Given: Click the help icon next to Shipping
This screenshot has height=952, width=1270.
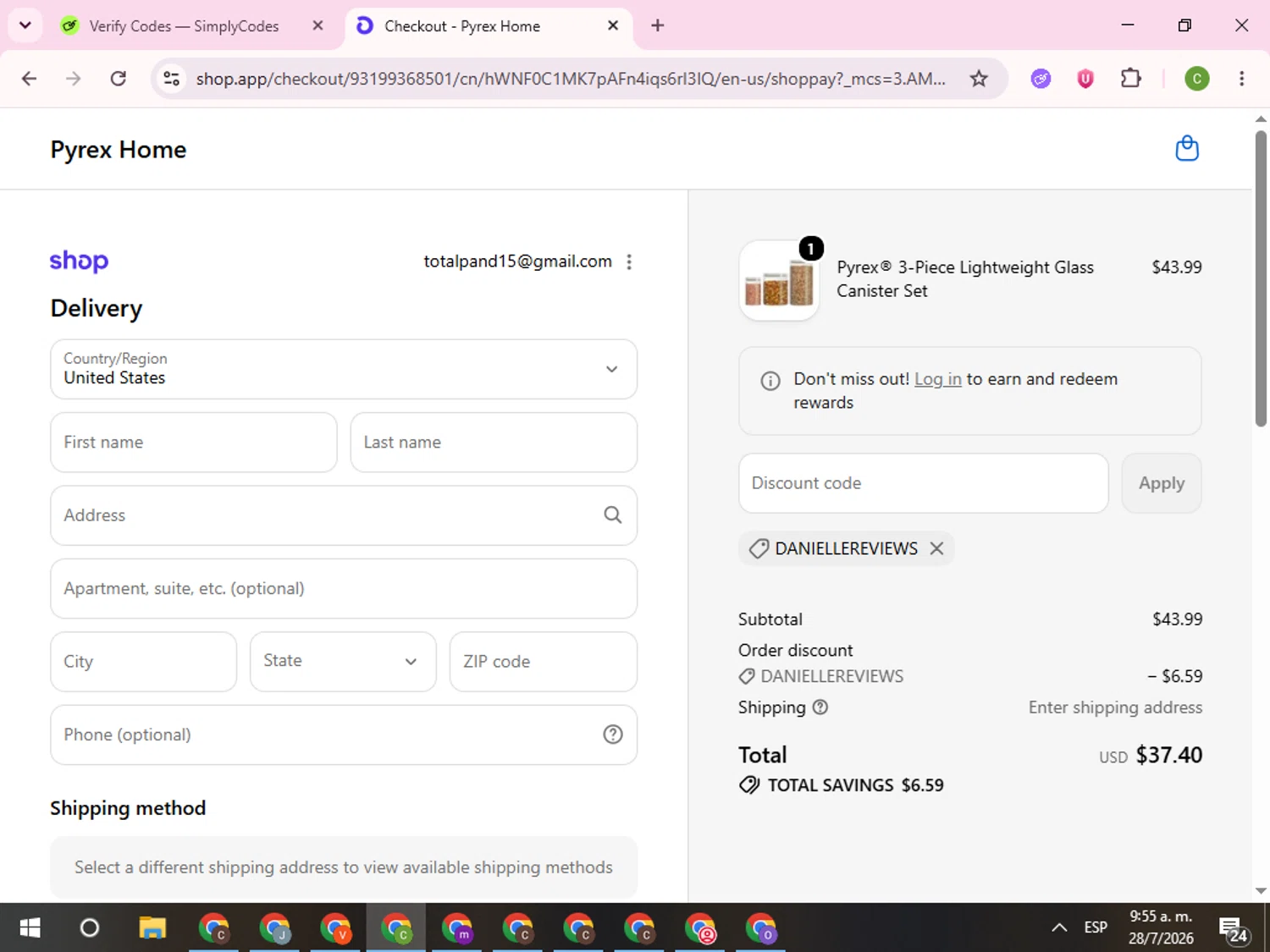Looking at the screenshot, I should (x=820, y=707).
